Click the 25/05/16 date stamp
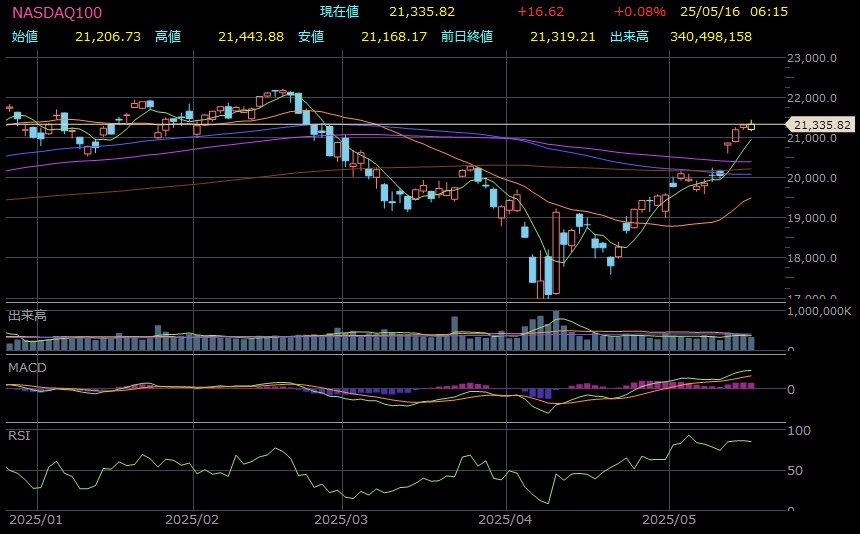Image resolution: width=860 pixels, height=534 pixels. 710,12
